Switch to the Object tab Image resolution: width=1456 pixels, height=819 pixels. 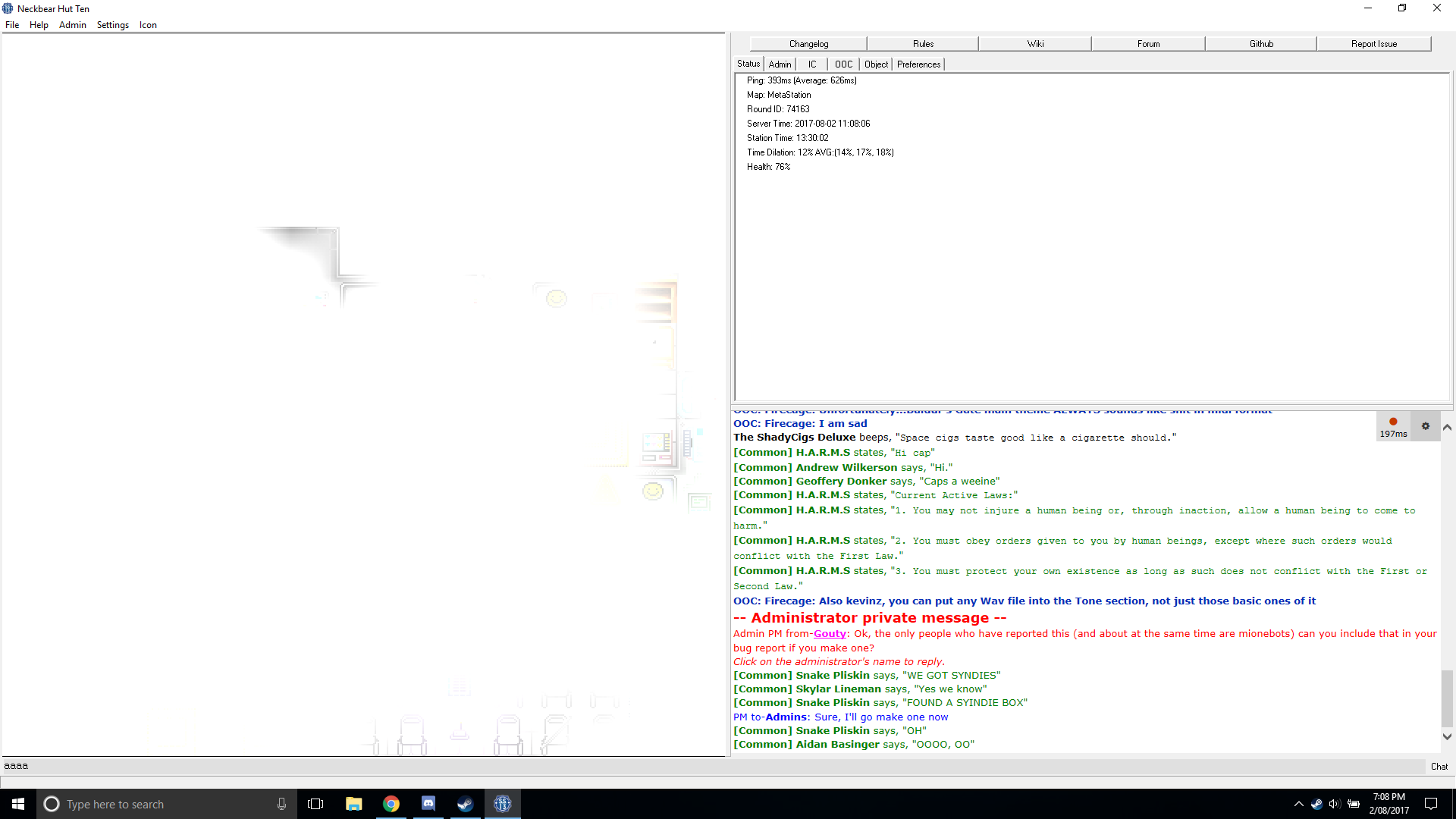point(876,64)
